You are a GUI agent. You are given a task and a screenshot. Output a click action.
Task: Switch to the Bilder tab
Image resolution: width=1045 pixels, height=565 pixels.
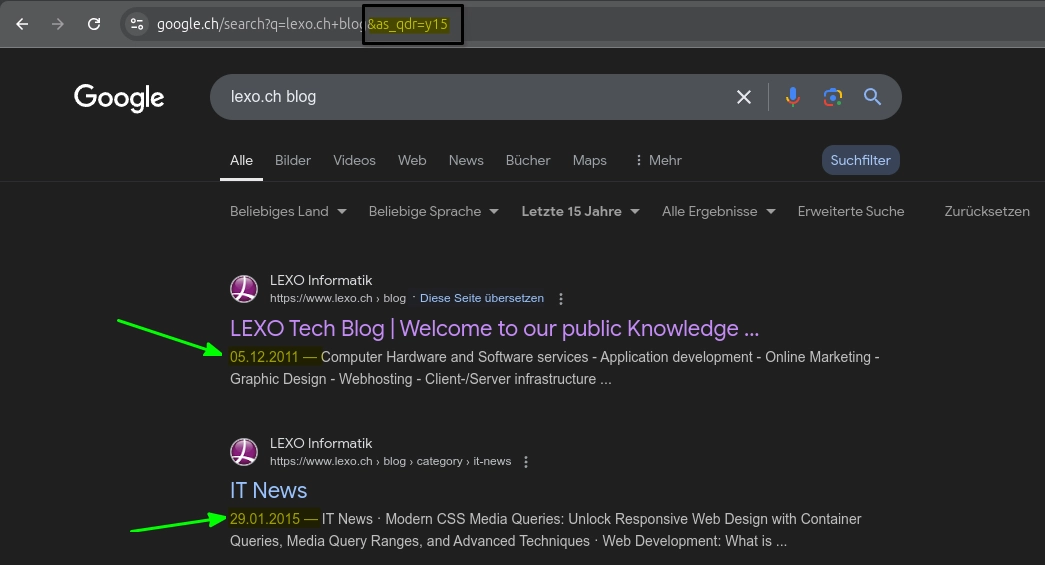tap(293, 161)
